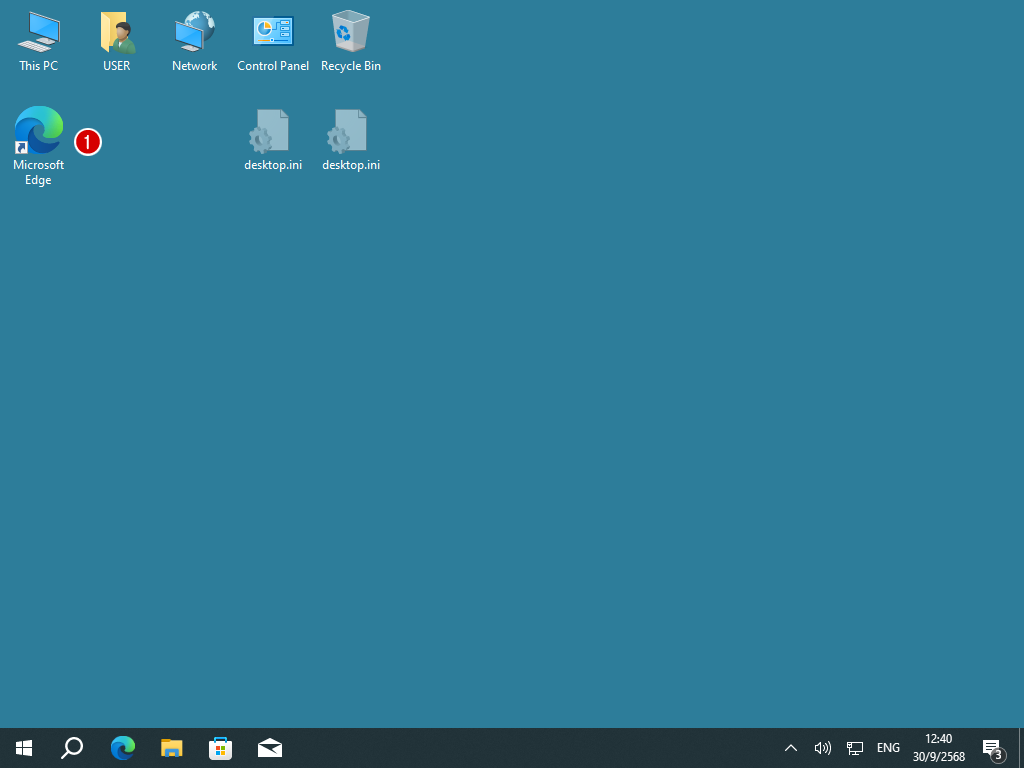Image resolution: width=1024 pixels, height=768 pixels.
Task: Open the Mail app from taskbar
Action: [269, 748]
